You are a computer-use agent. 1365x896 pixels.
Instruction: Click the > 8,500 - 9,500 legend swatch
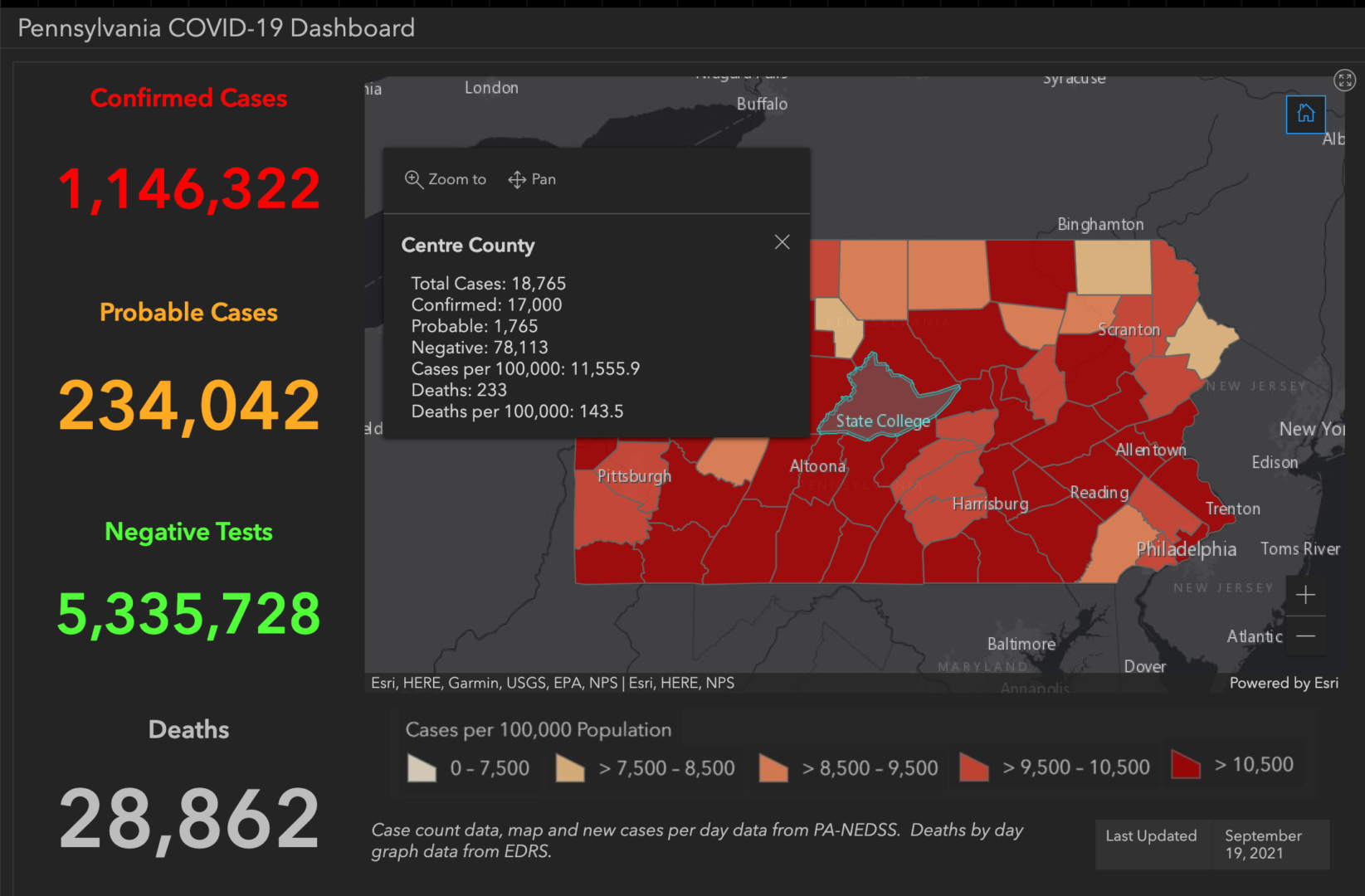(x=773, y=767)
